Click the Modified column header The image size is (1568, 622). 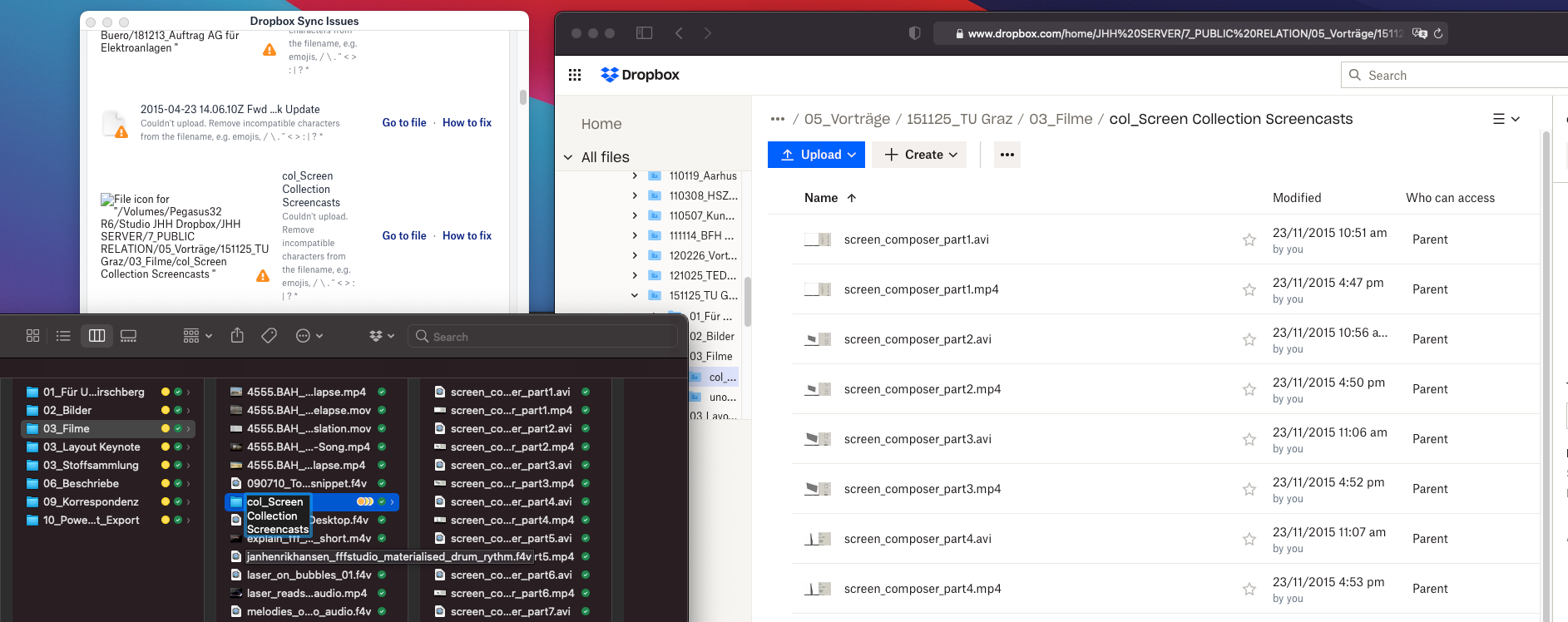click(x=1297, y=198)
